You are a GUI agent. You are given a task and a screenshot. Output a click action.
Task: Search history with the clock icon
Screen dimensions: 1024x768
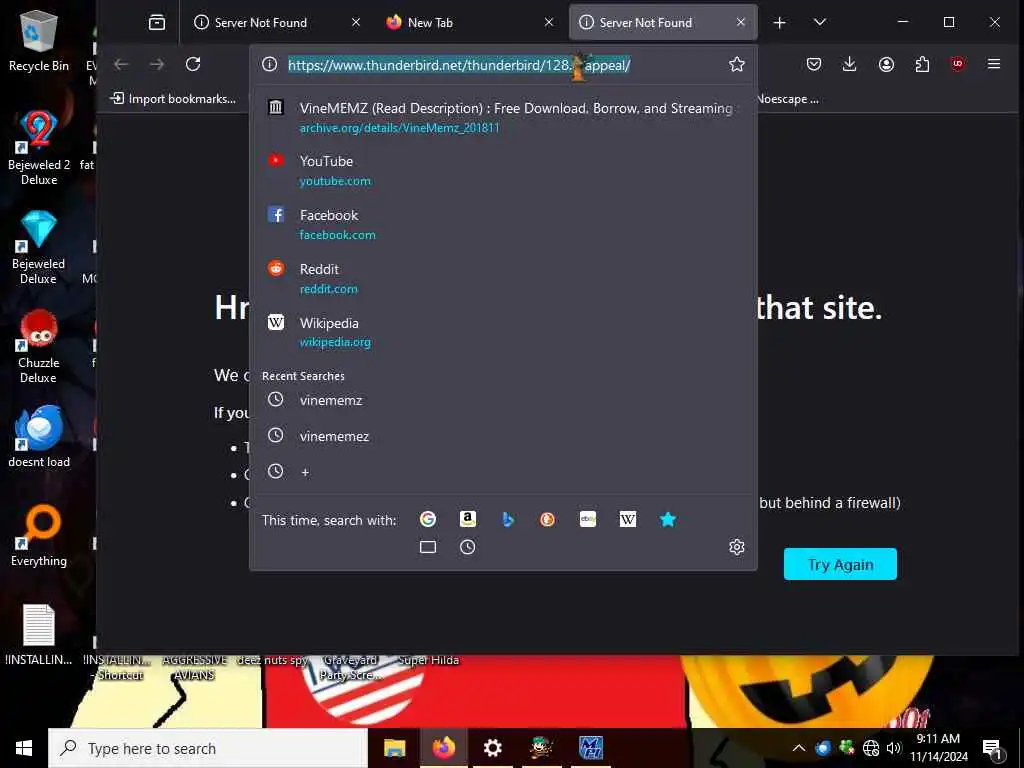click(468, 547)
